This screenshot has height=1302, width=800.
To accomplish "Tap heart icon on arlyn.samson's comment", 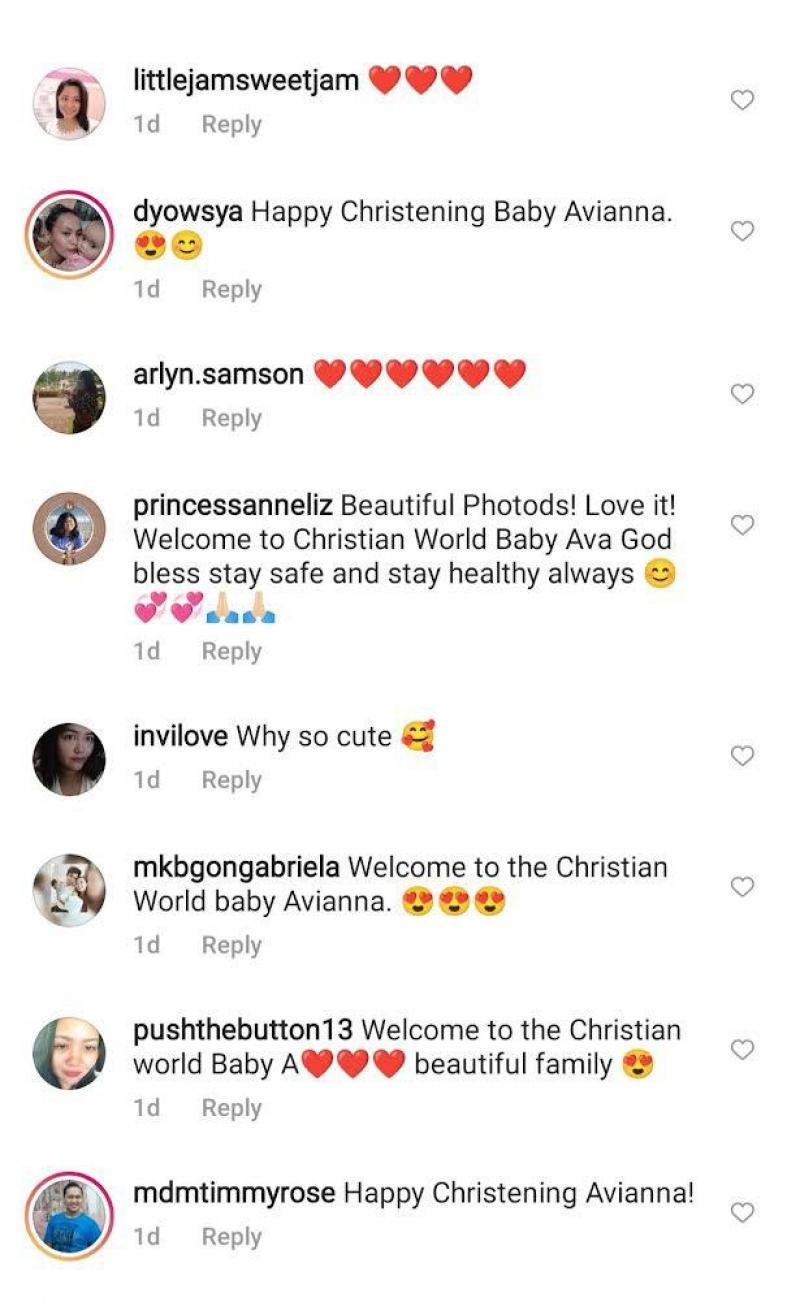I will pyautogui.click(x=742, y=394).
